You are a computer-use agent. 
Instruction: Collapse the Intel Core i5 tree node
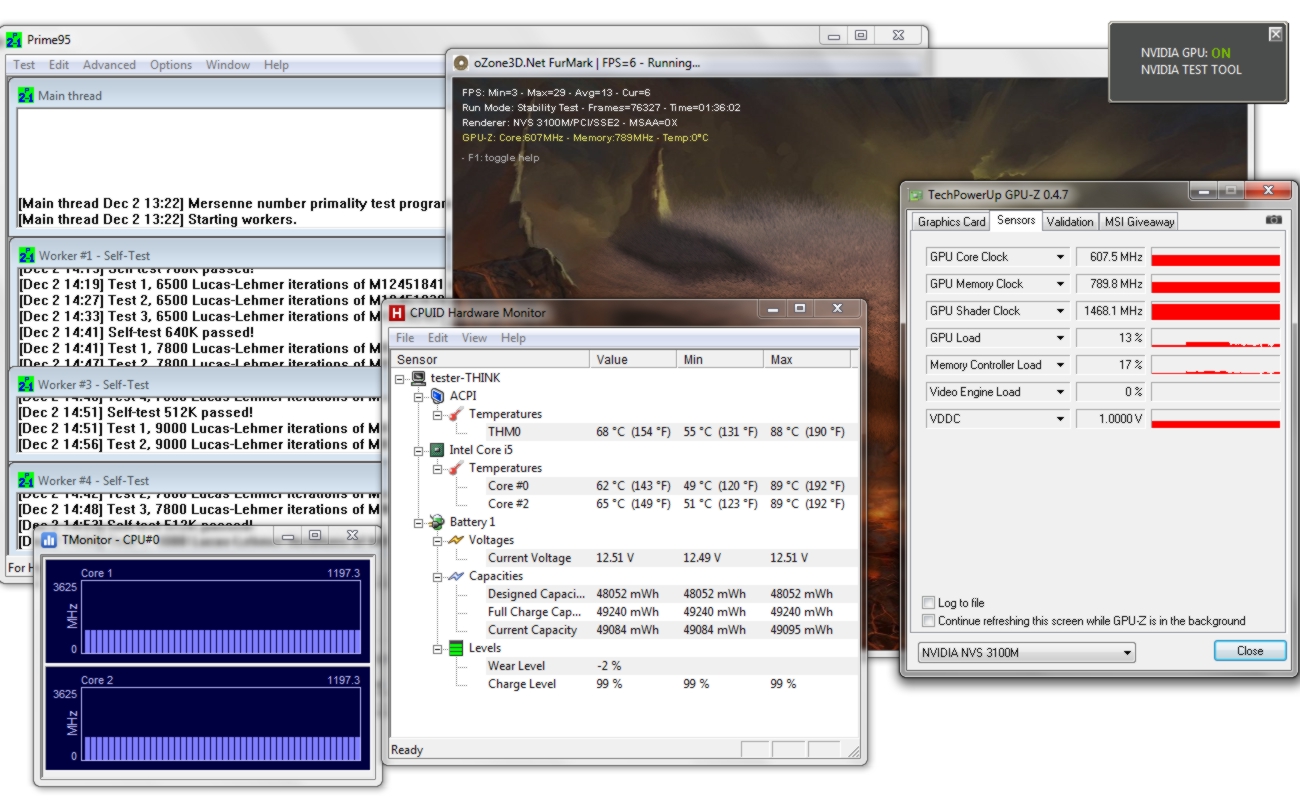[420, 451]
